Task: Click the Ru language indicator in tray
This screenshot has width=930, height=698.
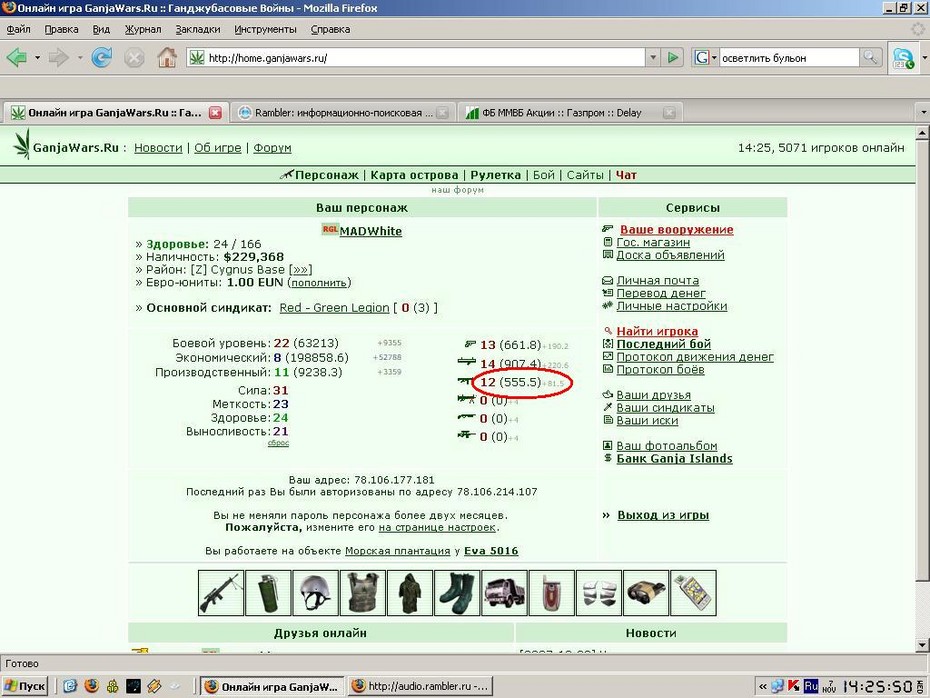Action: pos(811,686)
